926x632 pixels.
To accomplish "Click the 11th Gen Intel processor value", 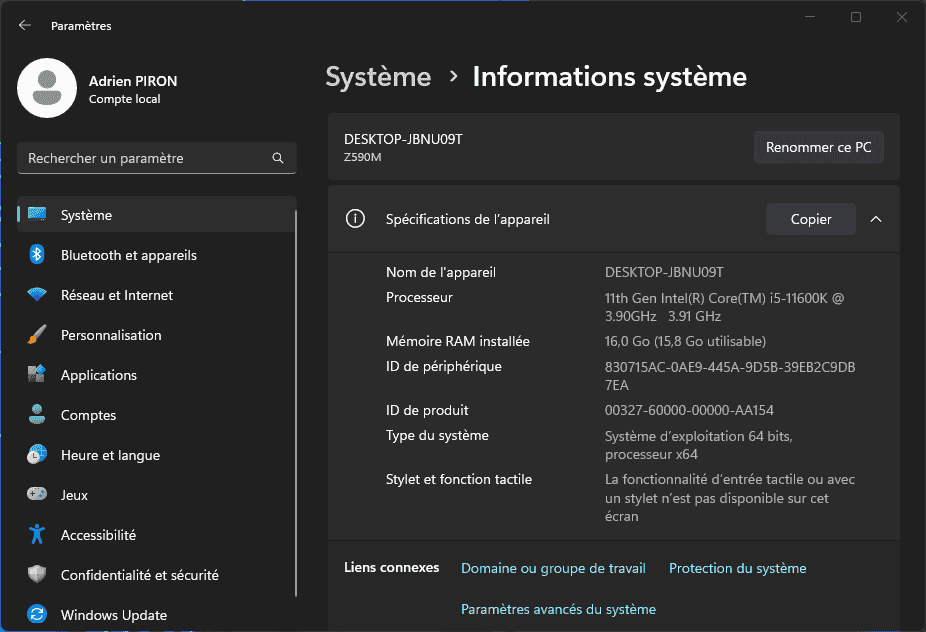I will pos(724,307).
